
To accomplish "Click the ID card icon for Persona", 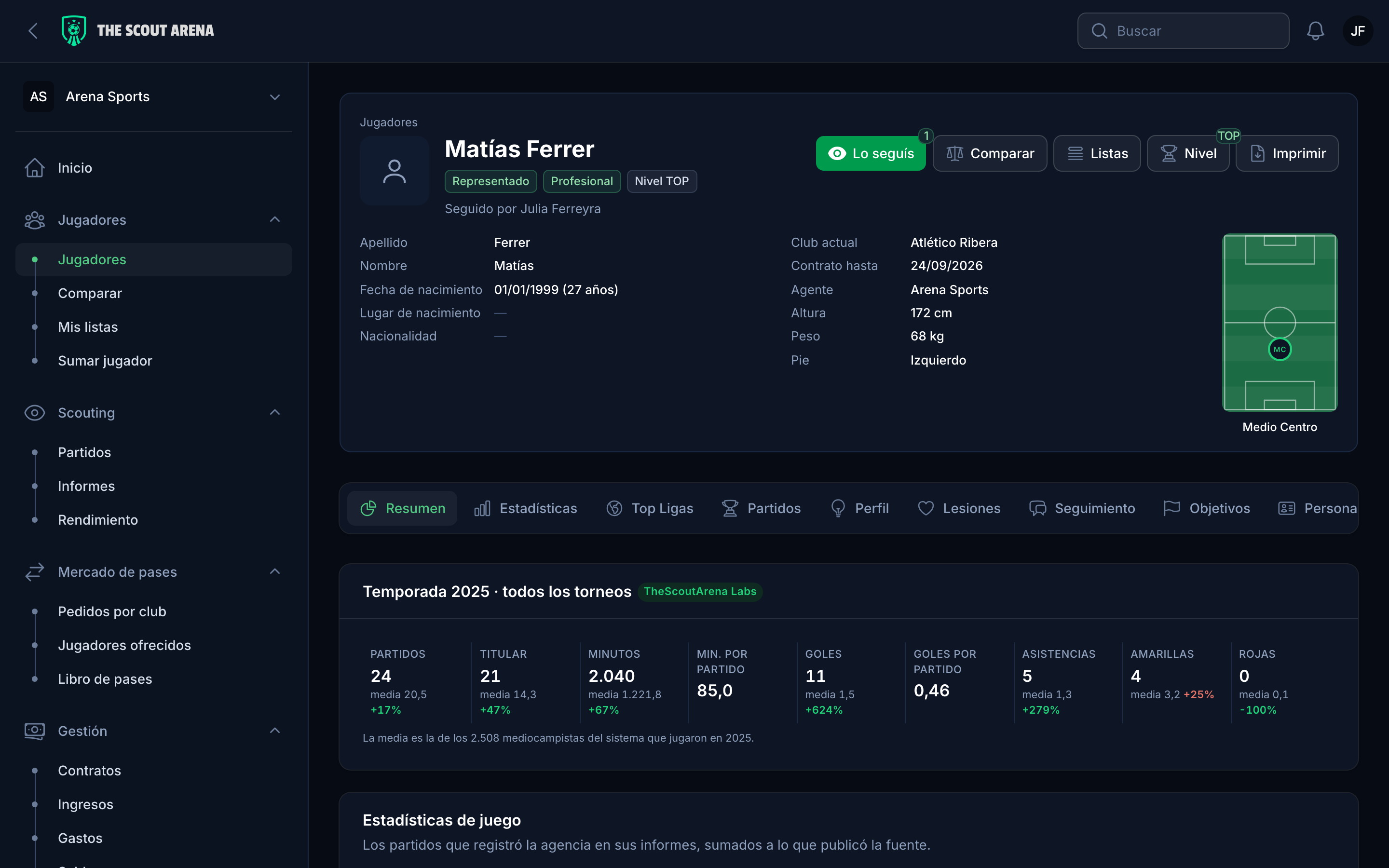I will pos(1286,509).
